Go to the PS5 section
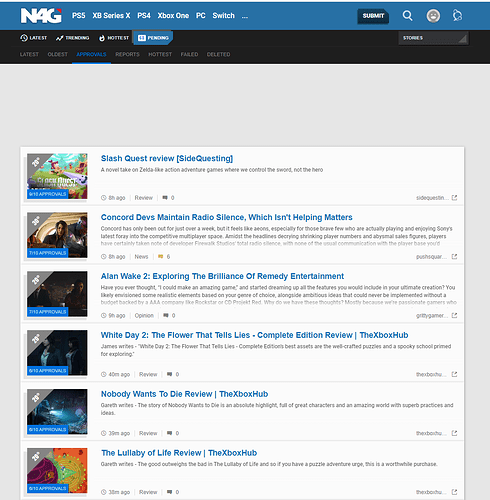The width and height of the screenshot is (490, 500). pyautogui.click(x=79, y=16)
